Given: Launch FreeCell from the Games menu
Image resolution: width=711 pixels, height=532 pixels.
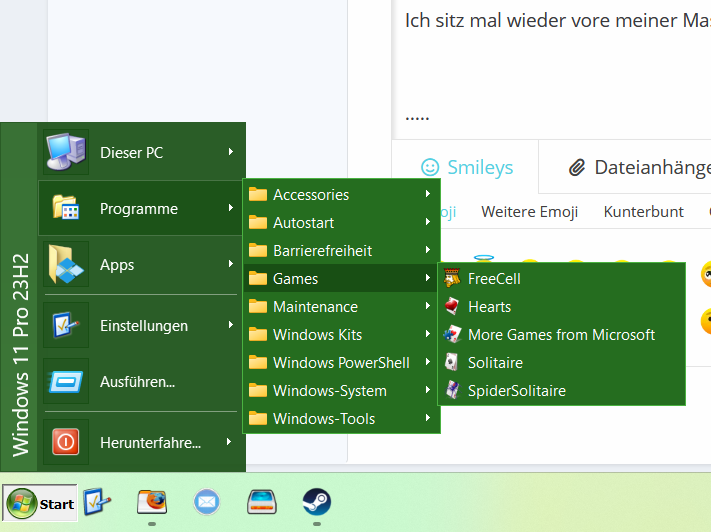Looking at the screenshot, I should pos(561,278).
